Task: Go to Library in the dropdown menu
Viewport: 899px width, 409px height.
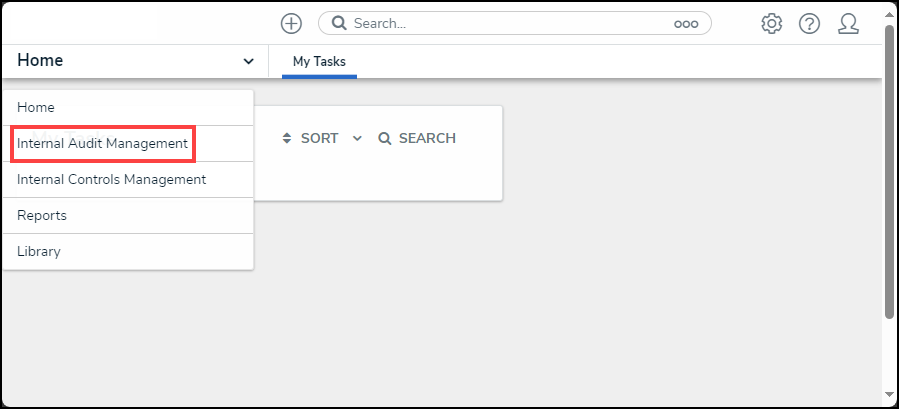Action: click(39, 251)
